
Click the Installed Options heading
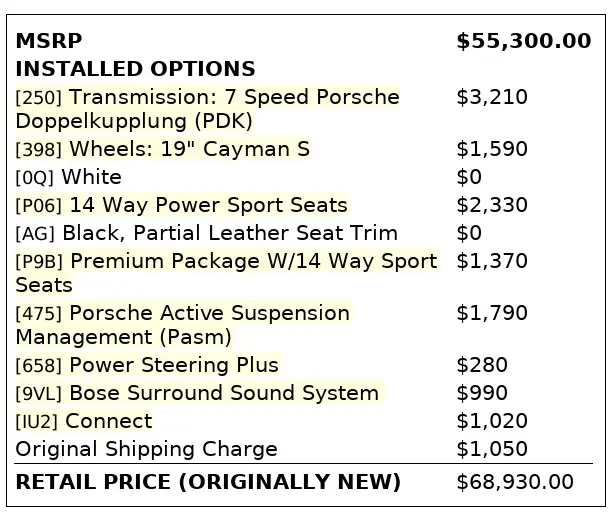135,70
